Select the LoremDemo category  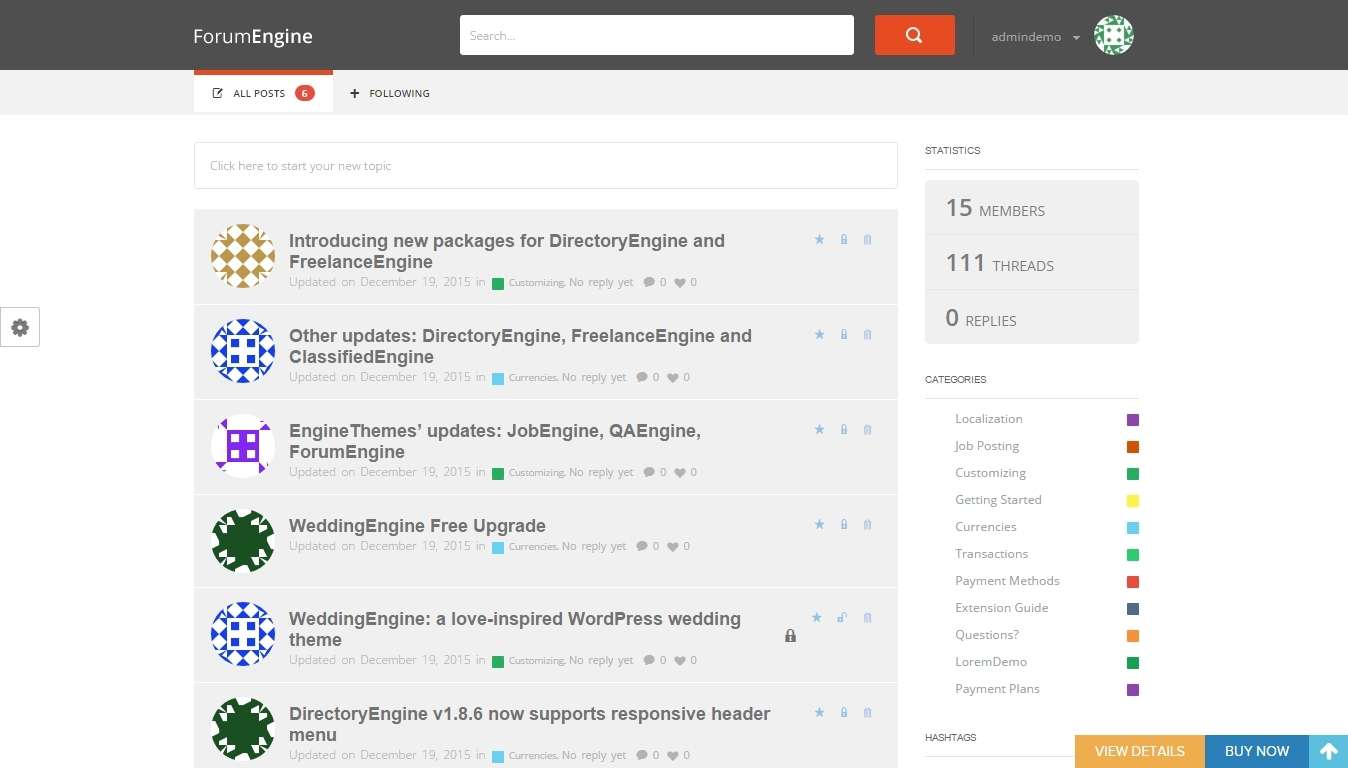pyautogui.click(x=991, y=662)
